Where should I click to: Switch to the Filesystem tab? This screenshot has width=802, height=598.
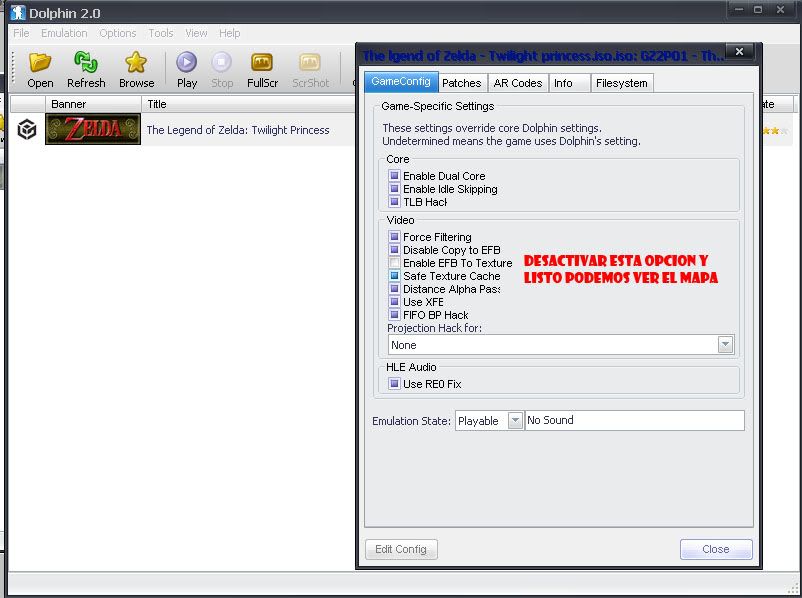pos(621,83)
